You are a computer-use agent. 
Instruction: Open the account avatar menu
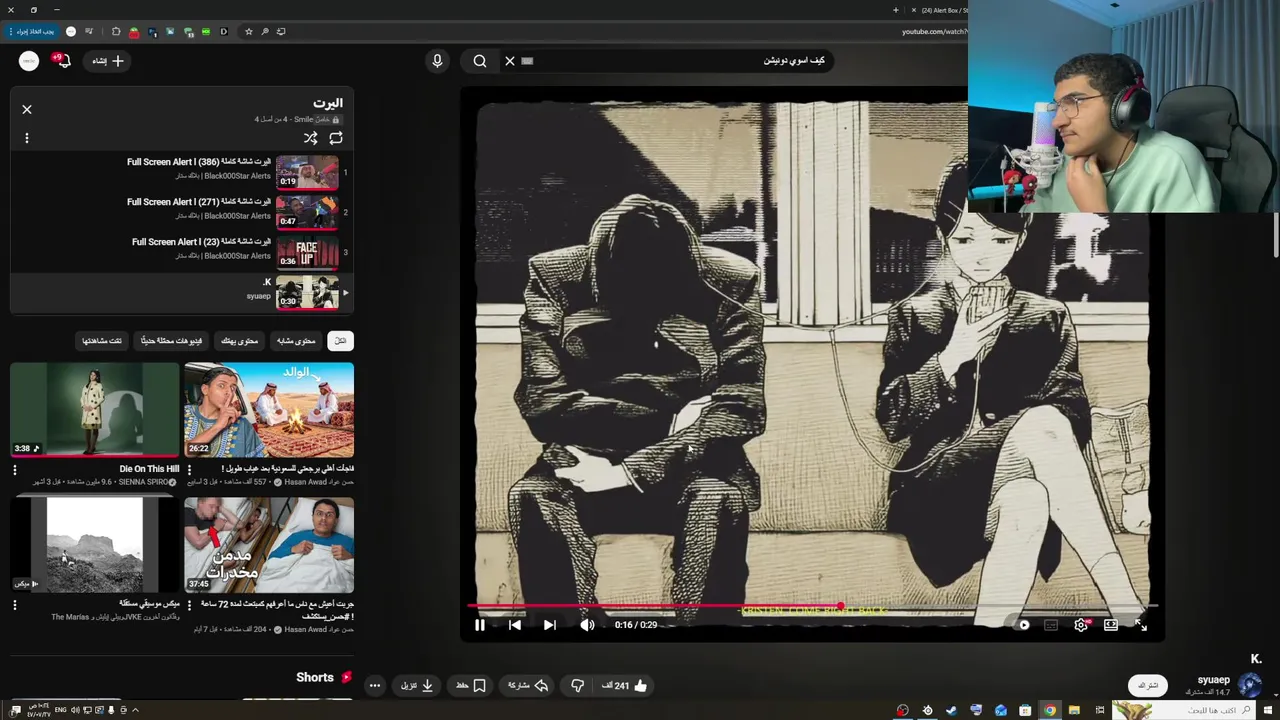(29, 61)
